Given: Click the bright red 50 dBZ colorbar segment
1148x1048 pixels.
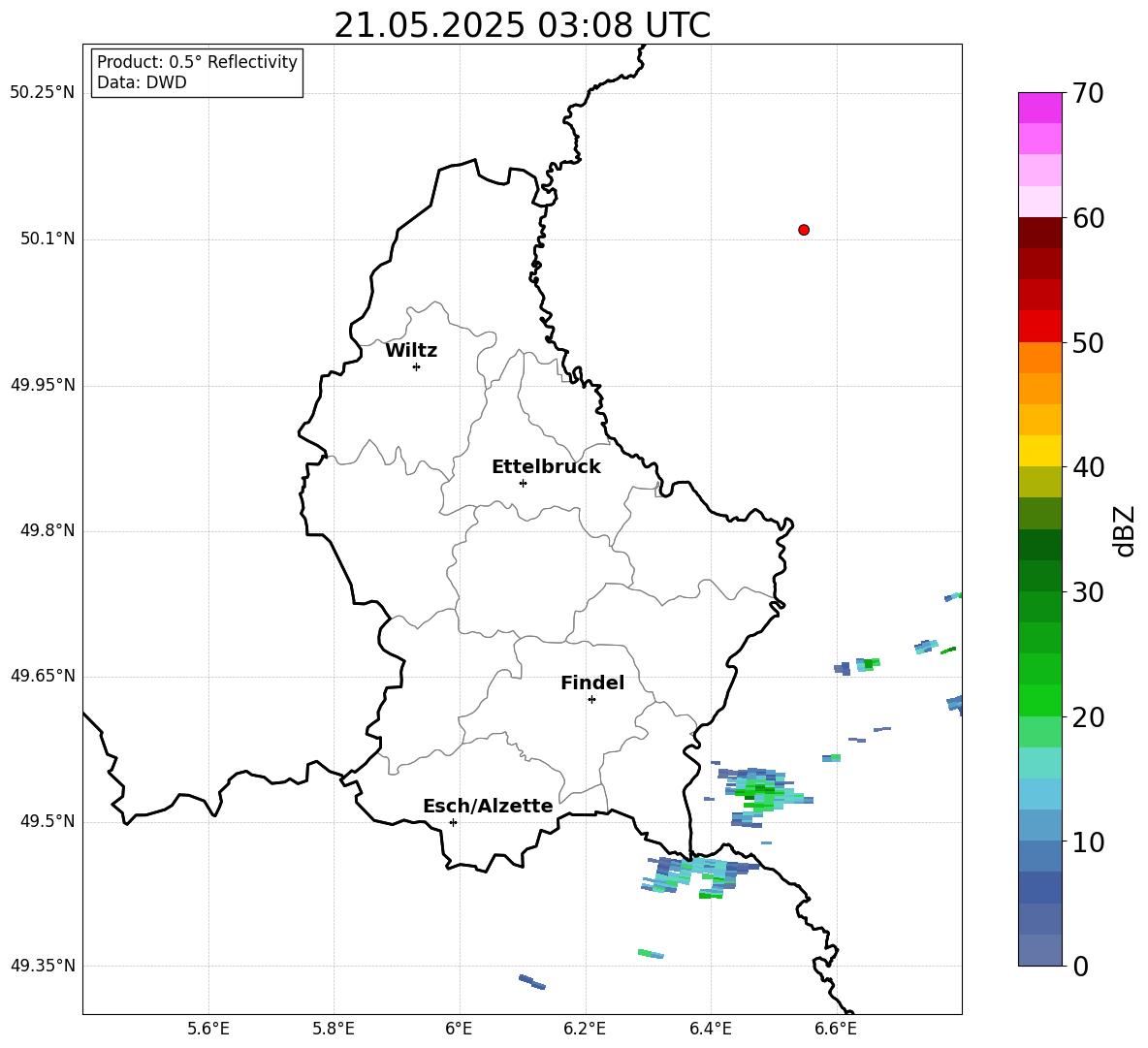Looking at the screenshot, I should (1039, 327).
